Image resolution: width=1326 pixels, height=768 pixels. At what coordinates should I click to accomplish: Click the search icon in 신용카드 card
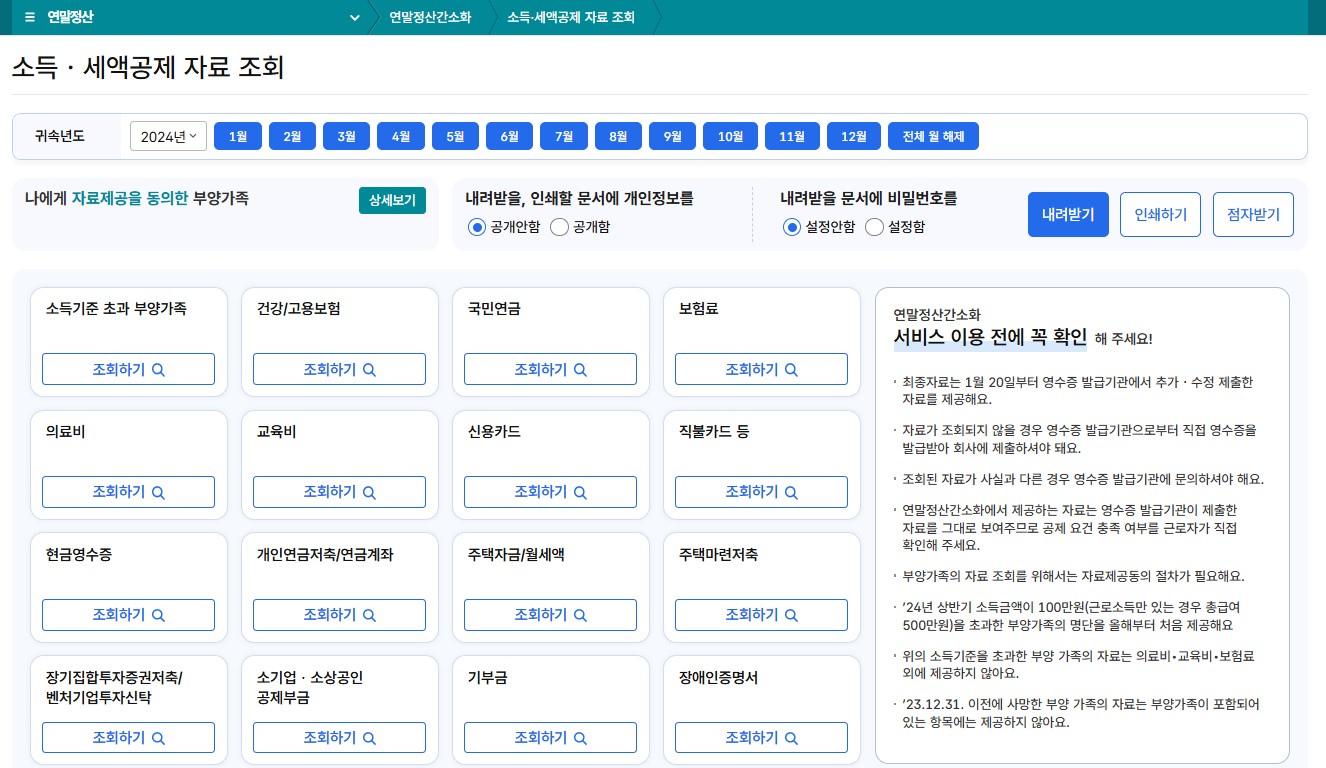(580, 492)
